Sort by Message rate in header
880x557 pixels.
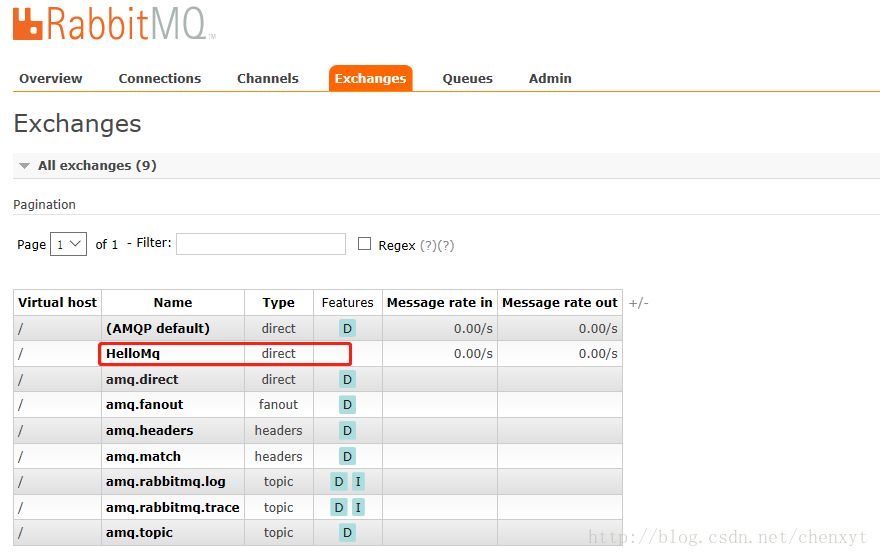(x=439, y=303)
